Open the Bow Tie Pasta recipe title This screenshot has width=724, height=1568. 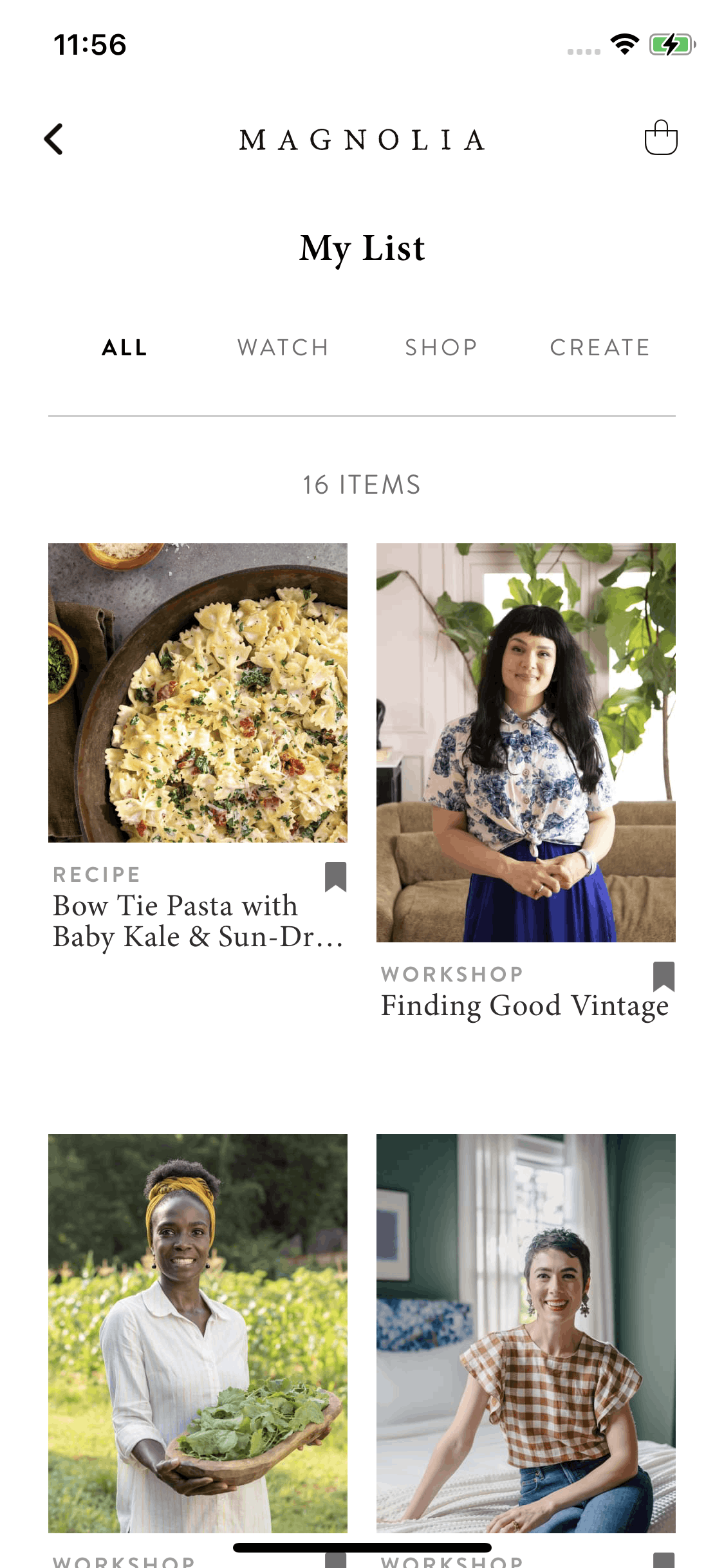coord(198,921)
